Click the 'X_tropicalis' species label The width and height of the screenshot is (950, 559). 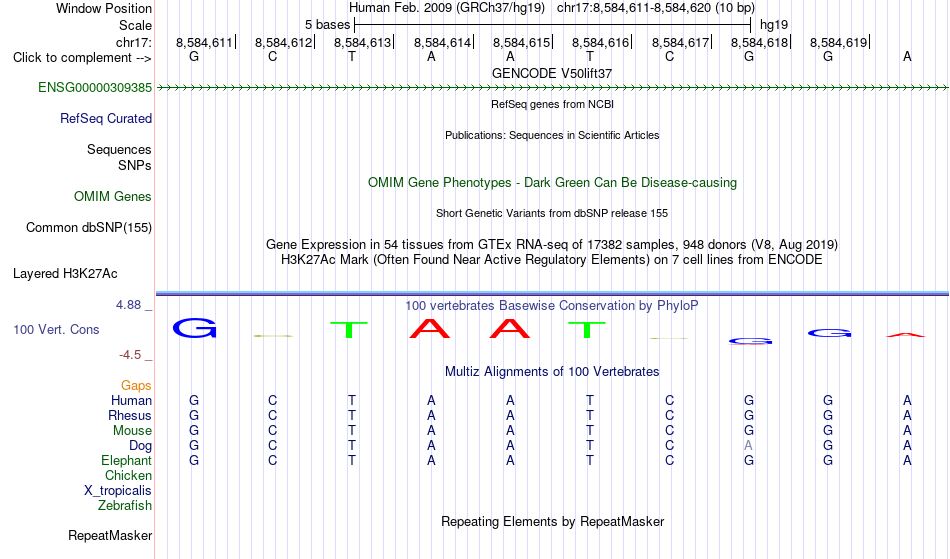[118, 491]
